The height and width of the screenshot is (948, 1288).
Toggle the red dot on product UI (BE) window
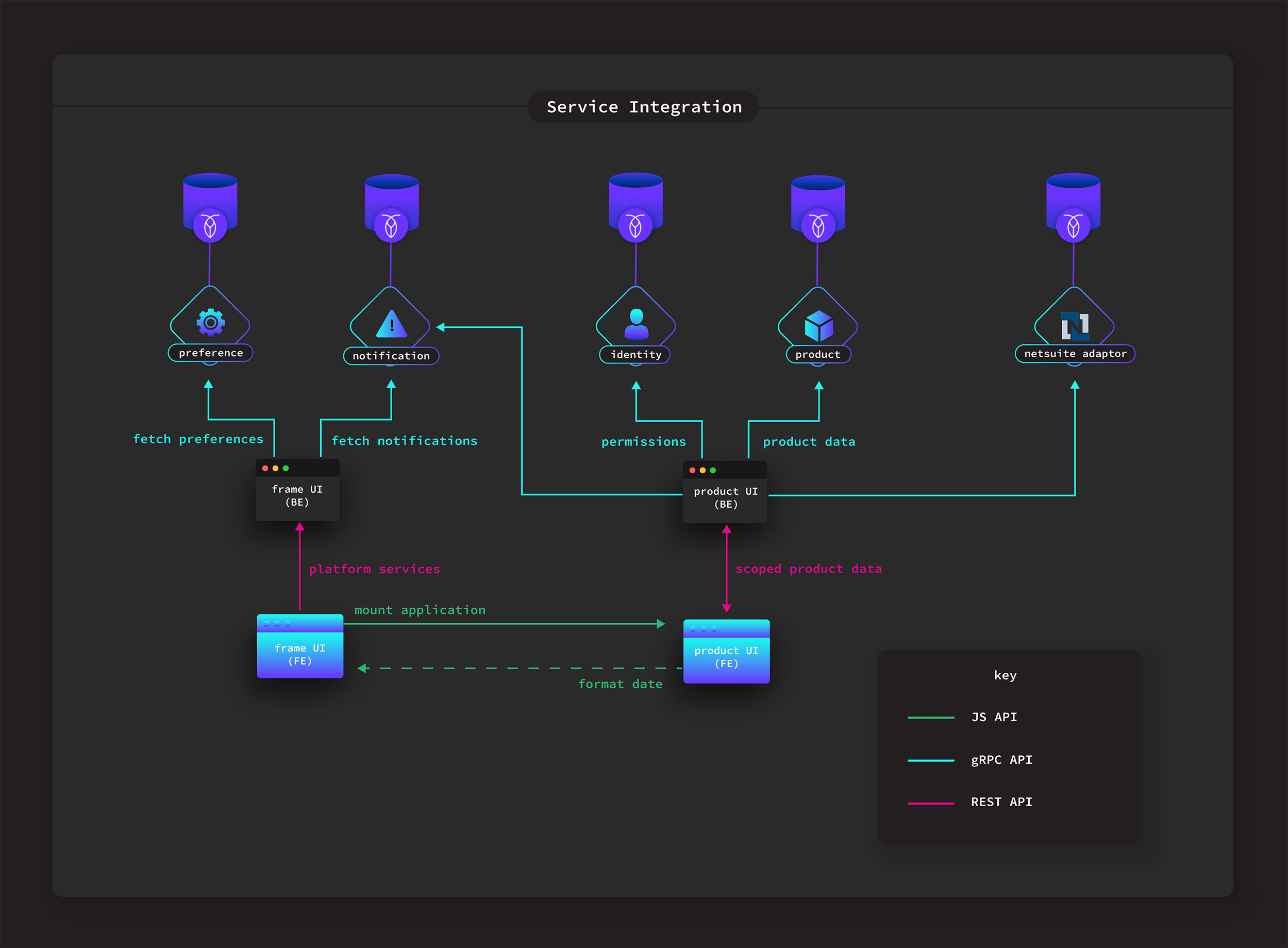pyautogui.click(x=694, y=470)
